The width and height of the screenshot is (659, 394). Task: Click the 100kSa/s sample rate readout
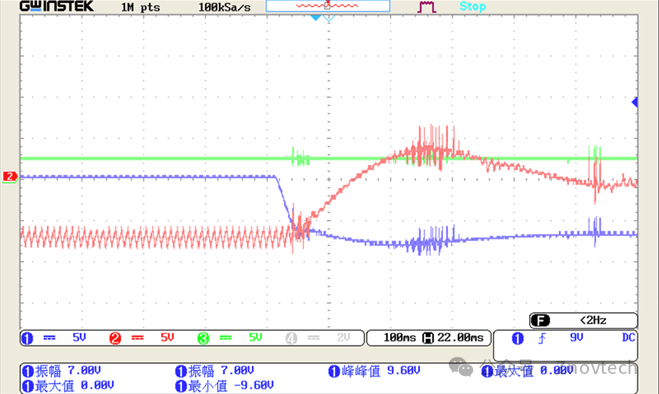point(224,8)
